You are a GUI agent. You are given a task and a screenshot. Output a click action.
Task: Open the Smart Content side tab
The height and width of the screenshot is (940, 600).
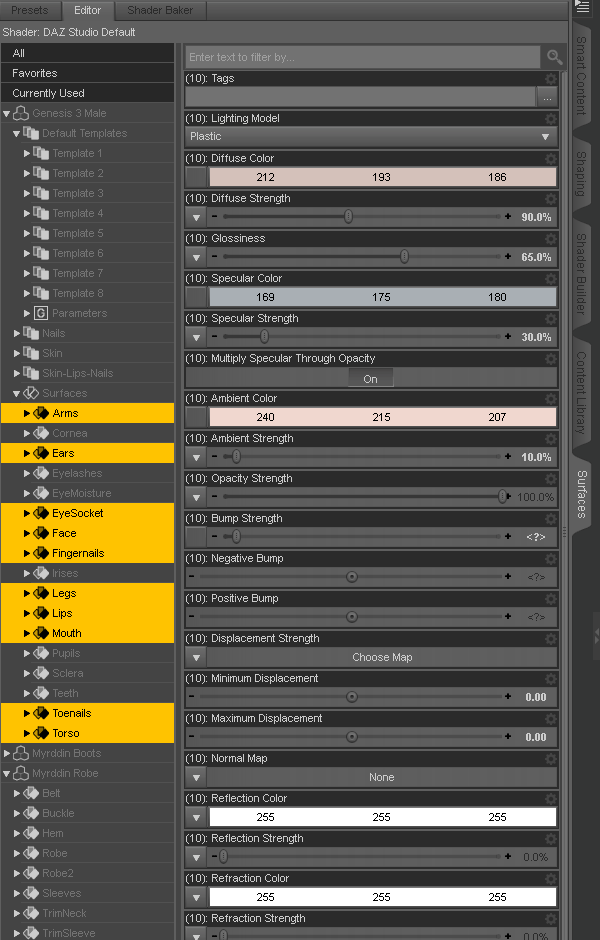pyautogui.click(x=581, y=75)
